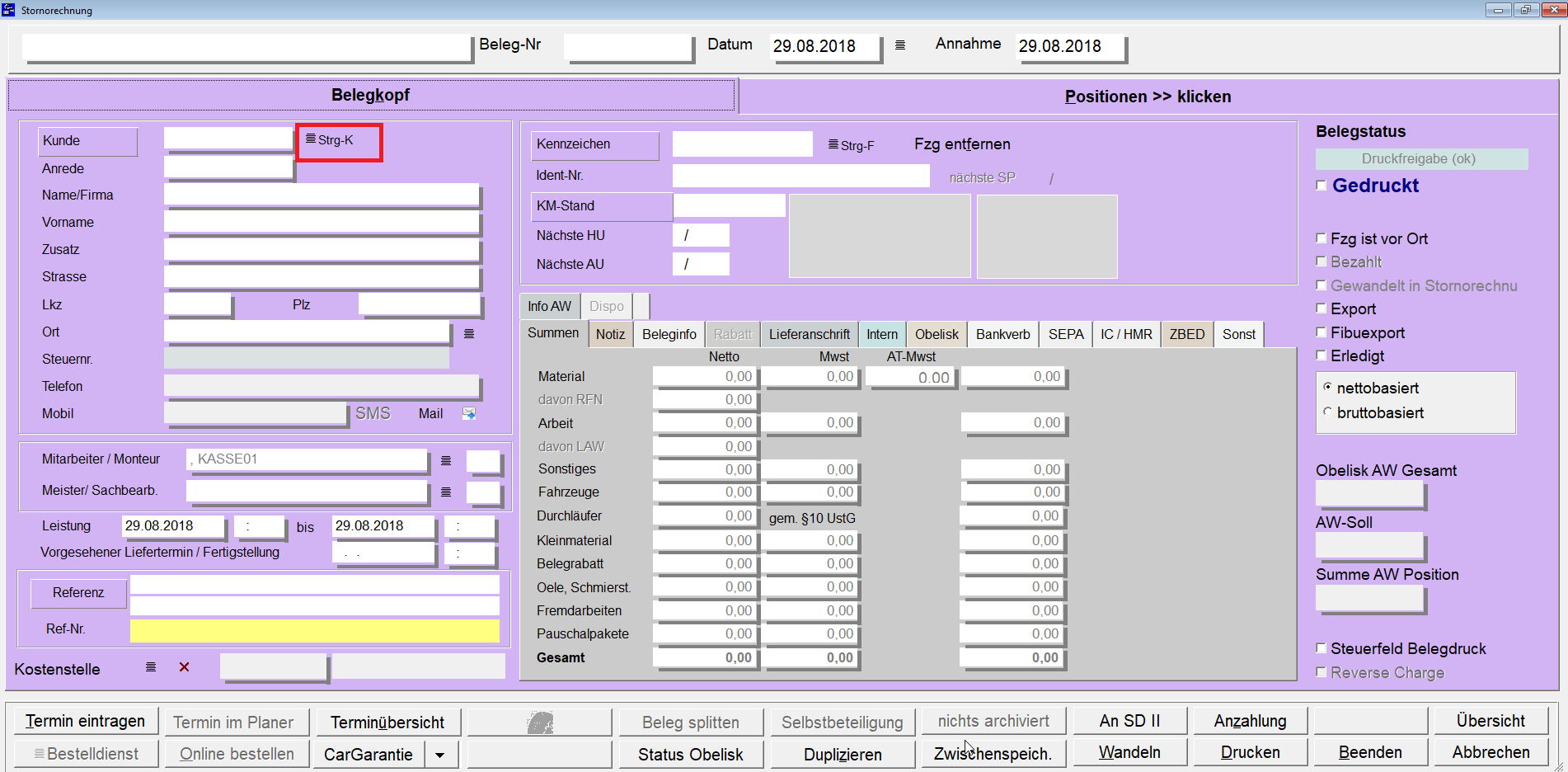Viewport: 1568px width, 772px height.
Task: Click the Duplizieren button
Action: (x=843, y=755)
